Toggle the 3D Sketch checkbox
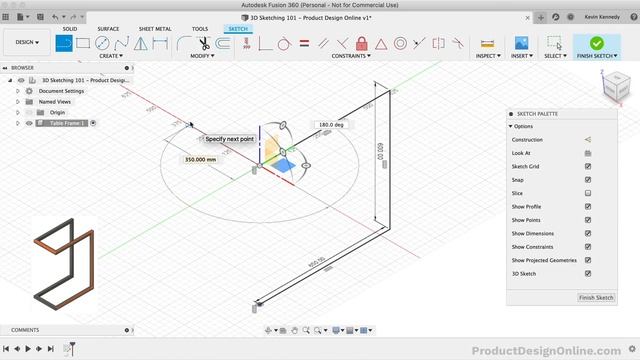Screen dimensions: 640x360 pos(588,273)
